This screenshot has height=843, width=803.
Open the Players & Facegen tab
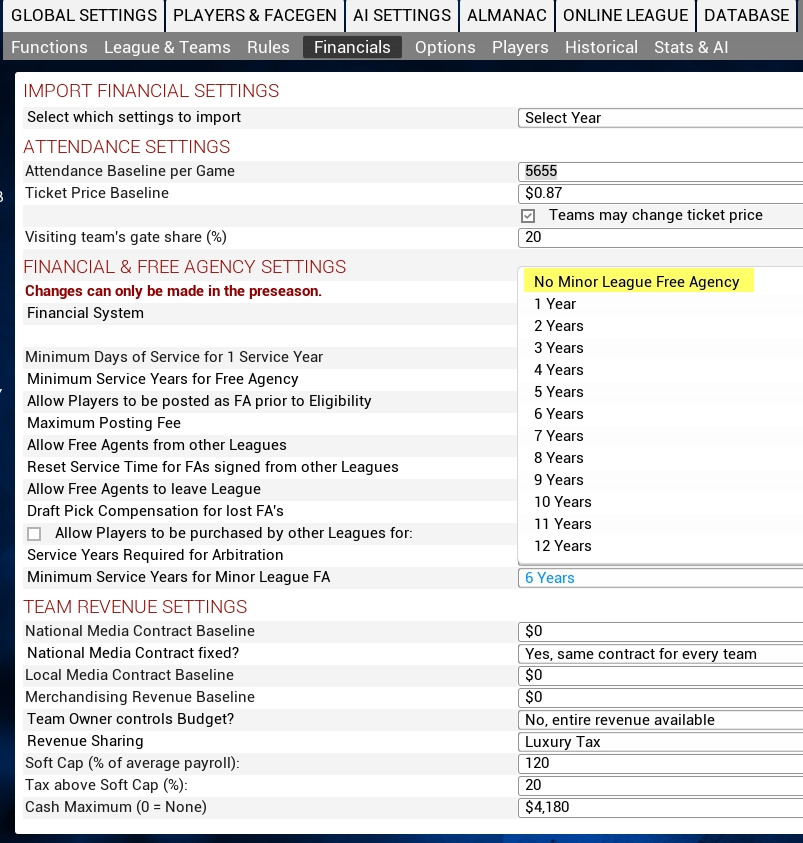pos(254,15)
